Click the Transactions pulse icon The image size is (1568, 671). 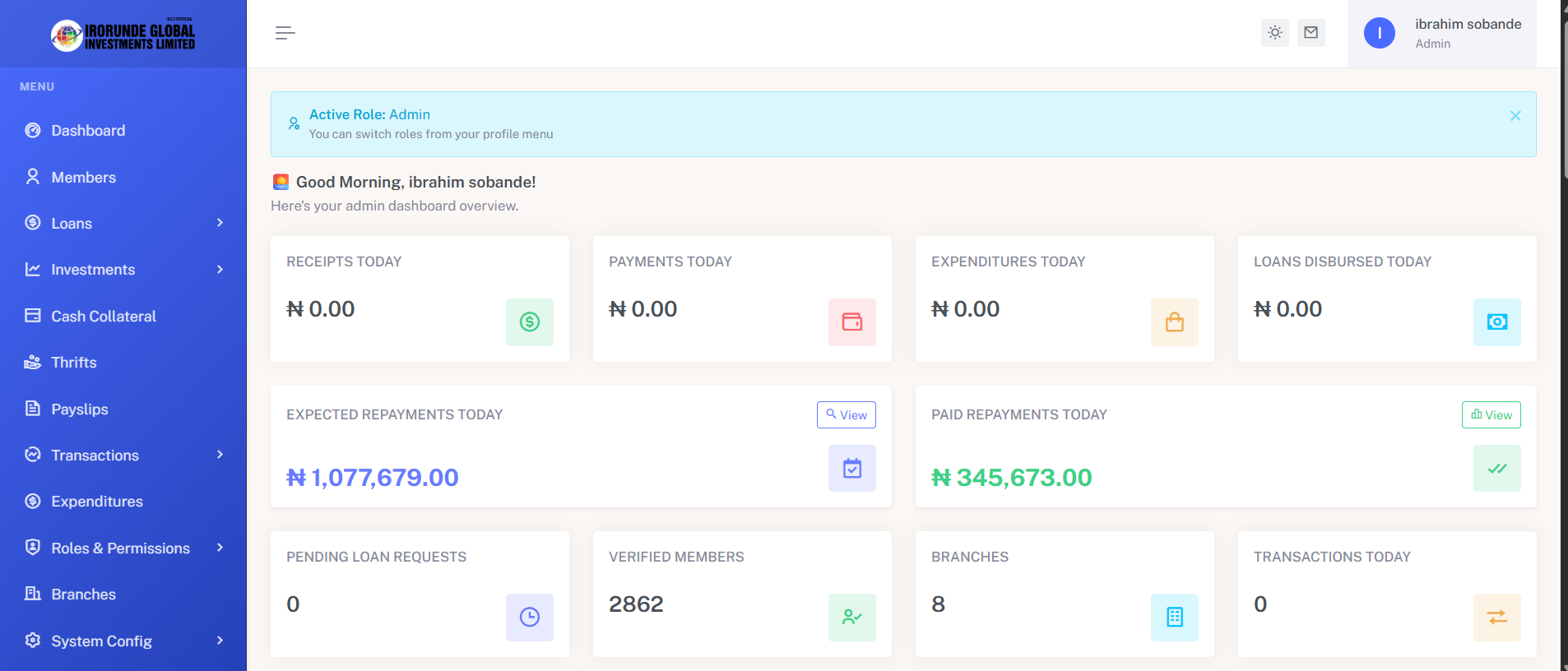click(33, 455)
